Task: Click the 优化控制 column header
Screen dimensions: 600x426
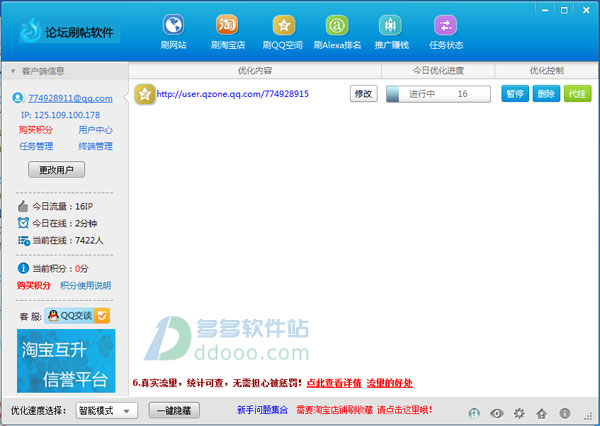Action: pyautogui.click(x=547, y=71)
